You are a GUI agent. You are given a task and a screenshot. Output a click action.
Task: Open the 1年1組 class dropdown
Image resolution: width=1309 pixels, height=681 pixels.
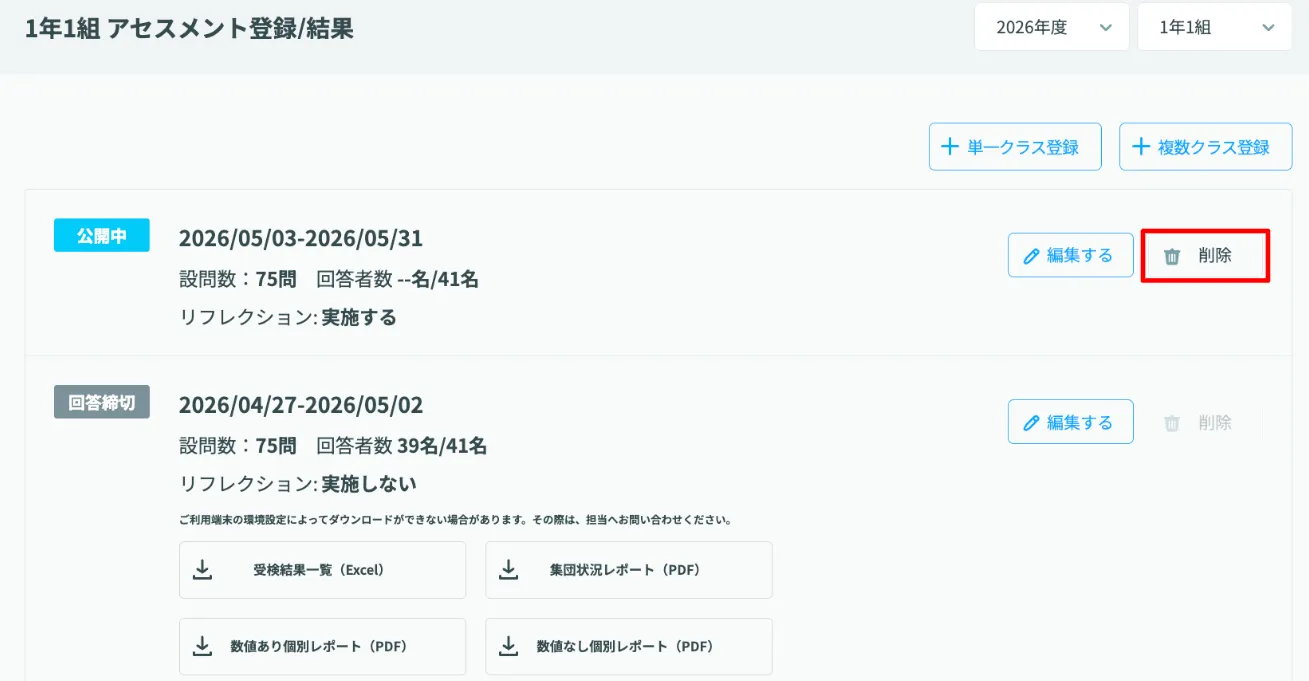1215,27
